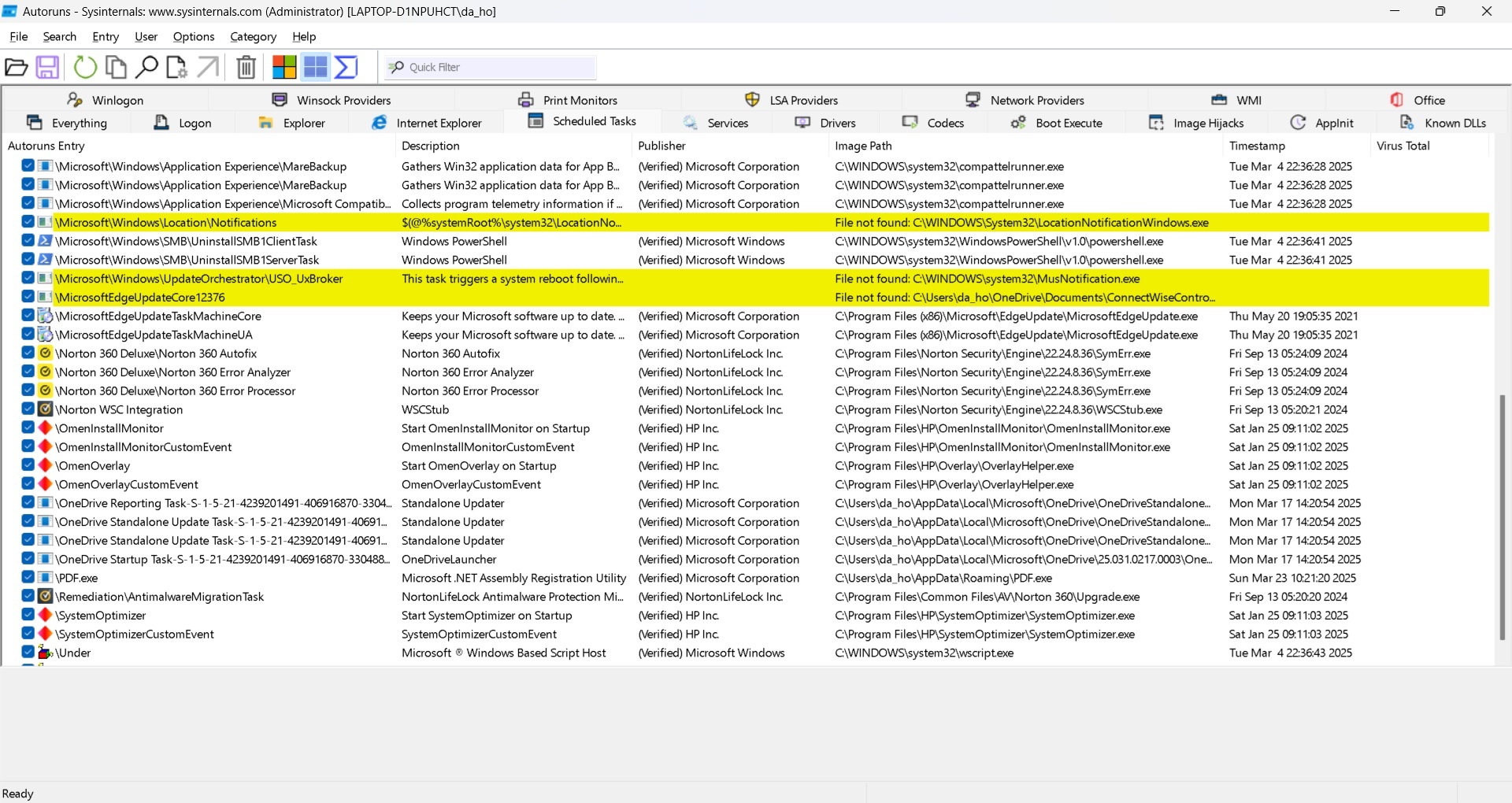Toggle the Hide Microsoft Entries colored flag icon
The width and height of the screenshot is (1512, 803).
tap(284, 68)
